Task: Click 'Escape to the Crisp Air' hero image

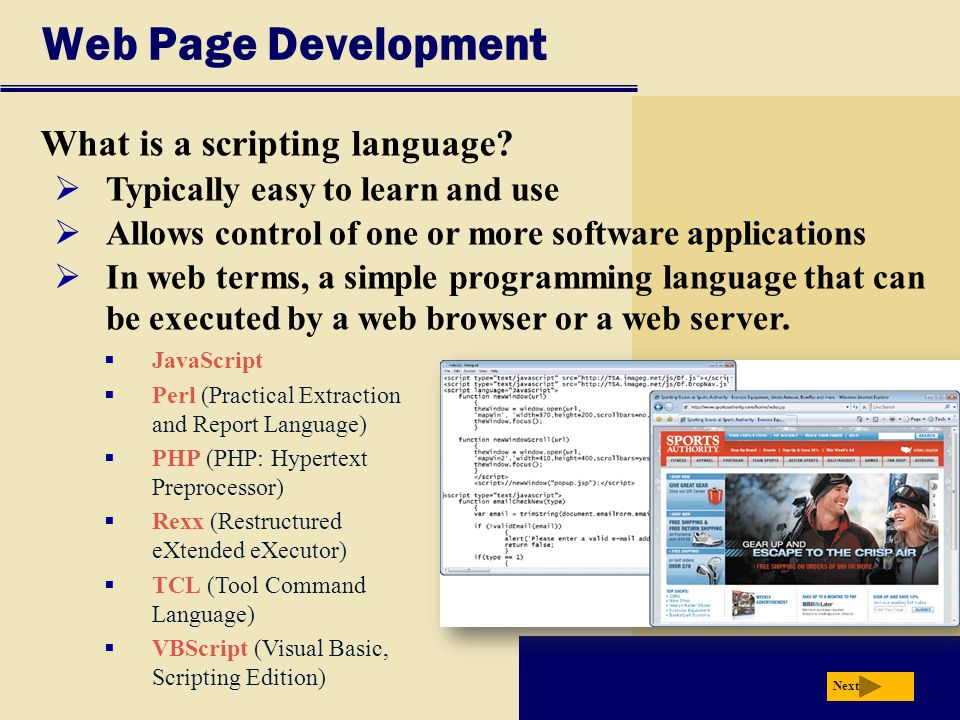Action: 832,530
